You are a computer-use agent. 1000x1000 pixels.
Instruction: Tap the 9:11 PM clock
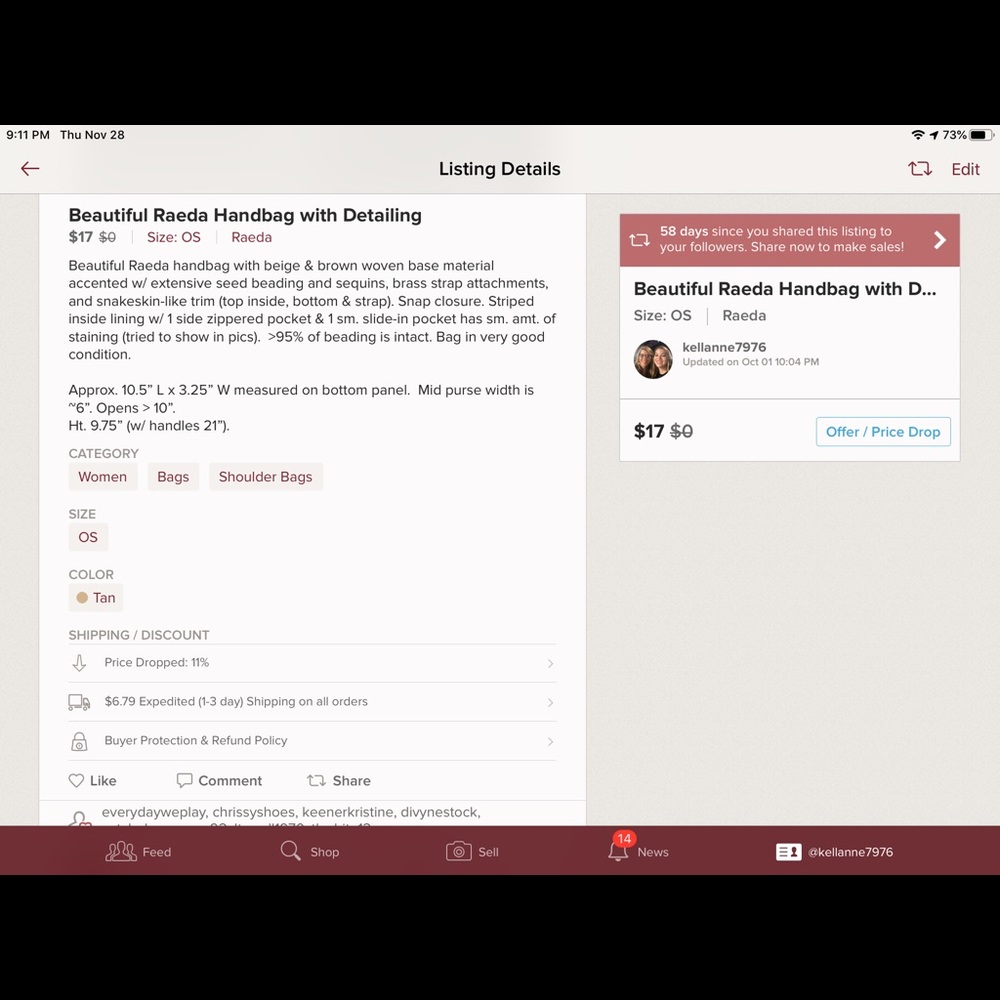(x=28, y=135)
